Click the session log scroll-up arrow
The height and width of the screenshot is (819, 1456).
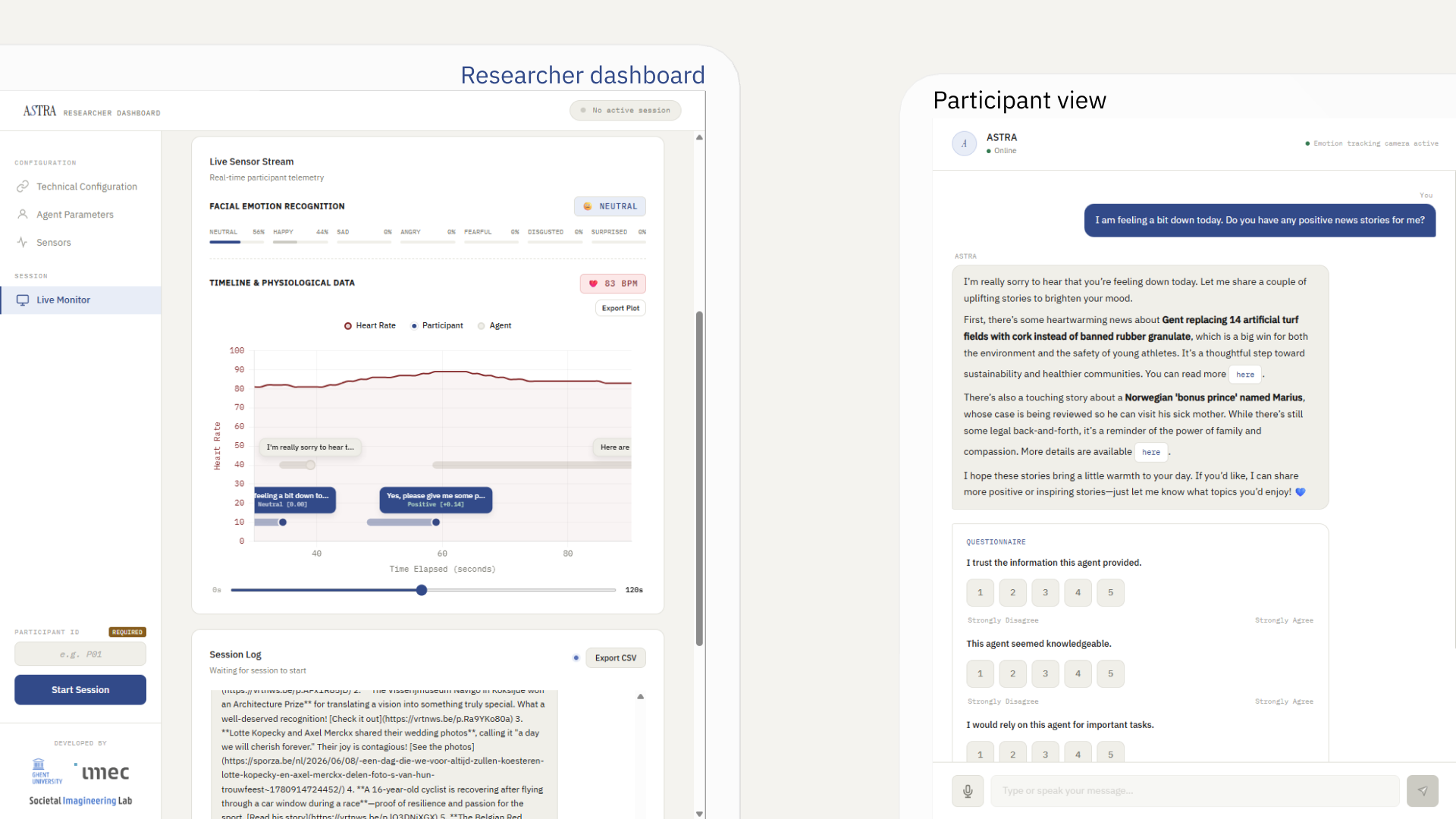tap(641, 696)
